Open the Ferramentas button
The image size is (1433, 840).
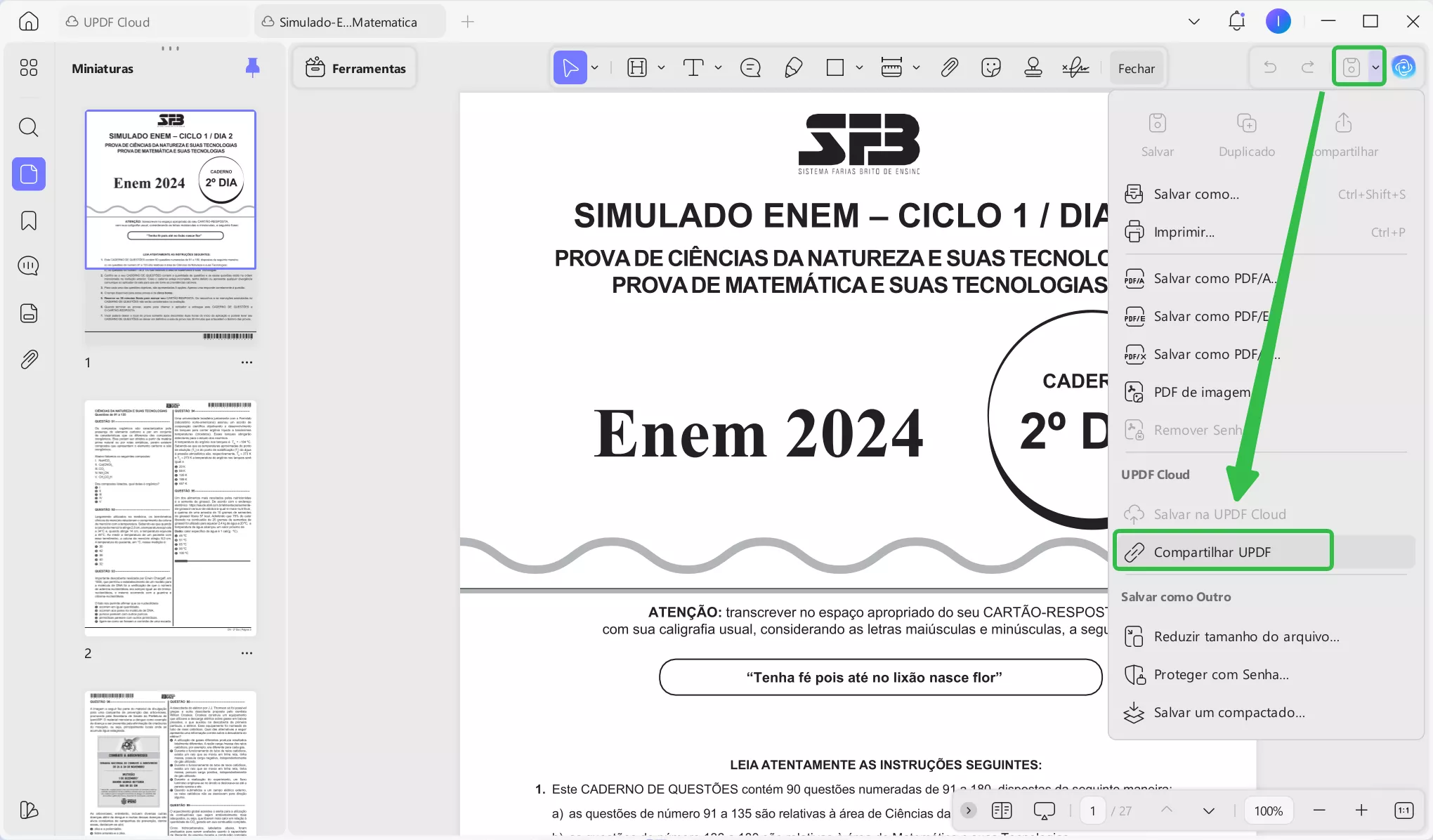pyautogui.click(x=355, y=68)
